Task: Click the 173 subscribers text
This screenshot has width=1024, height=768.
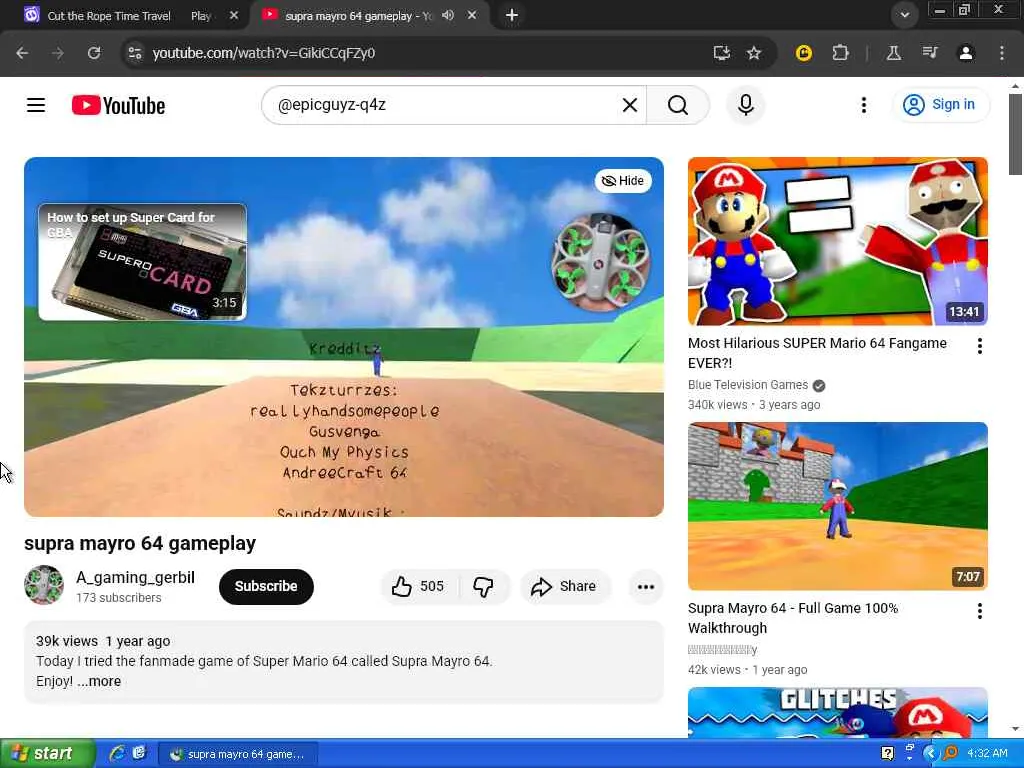Action: 118,598
